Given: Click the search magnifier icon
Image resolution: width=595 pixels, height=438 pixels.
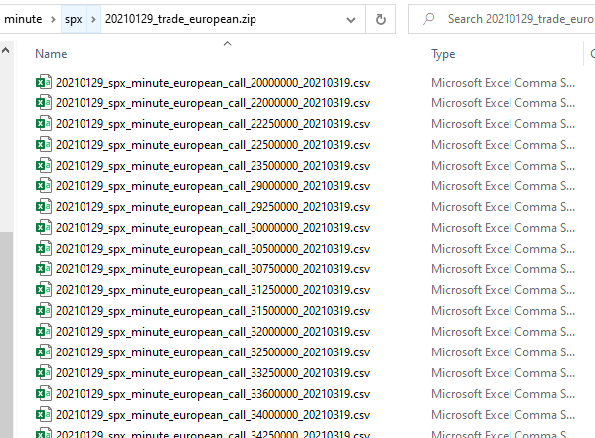Looking at the screenshot, I should pyautogui.click(x=428, y=19).
